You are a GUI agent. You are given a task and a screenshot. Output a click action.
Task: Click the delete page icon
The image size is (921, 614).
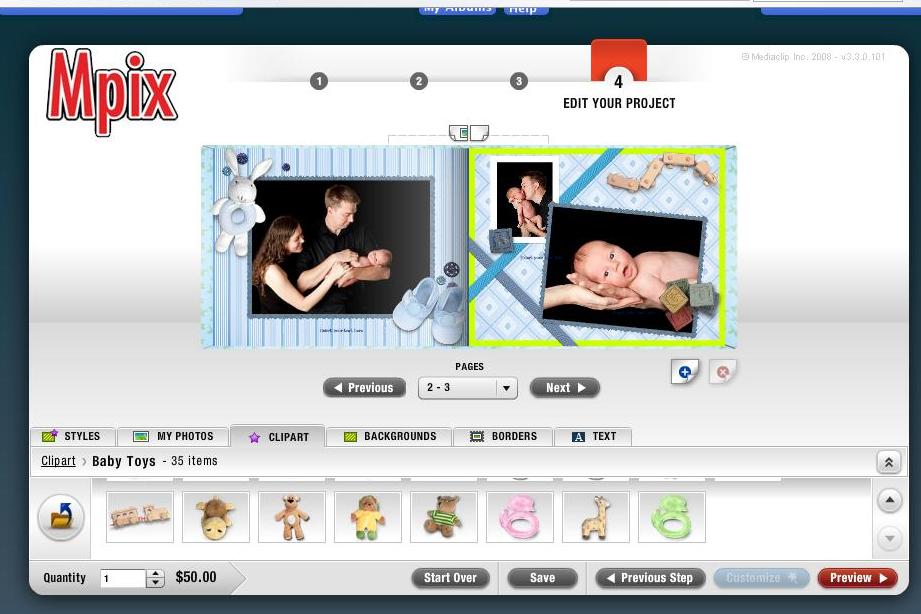(722, 372)
